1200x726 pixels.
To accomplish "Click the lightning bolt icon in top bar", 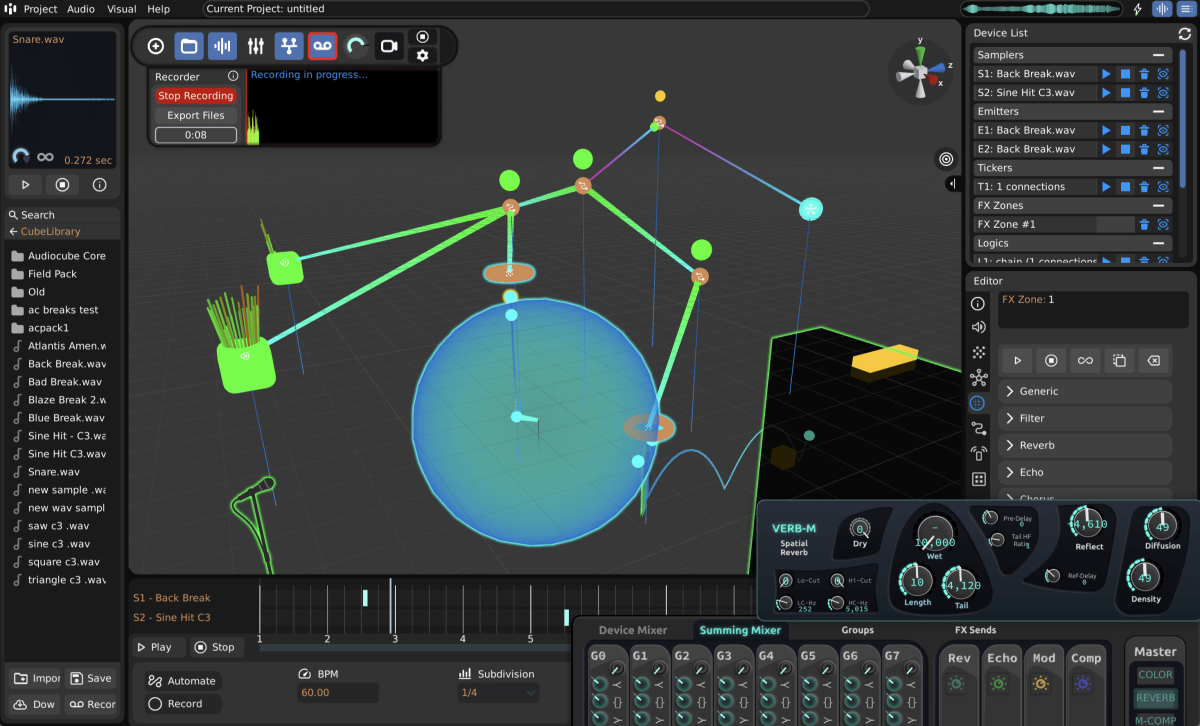I will point(1138,9).
